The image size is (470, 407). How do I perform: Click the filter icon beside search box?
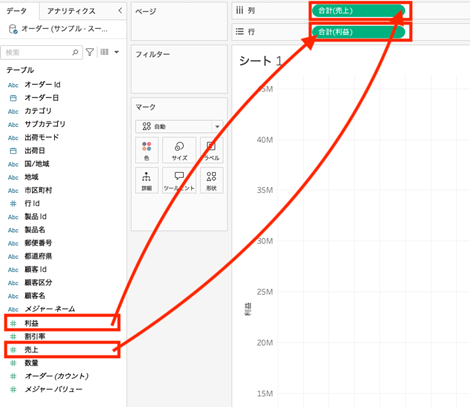pyautogui.click(x=90, y=52)
